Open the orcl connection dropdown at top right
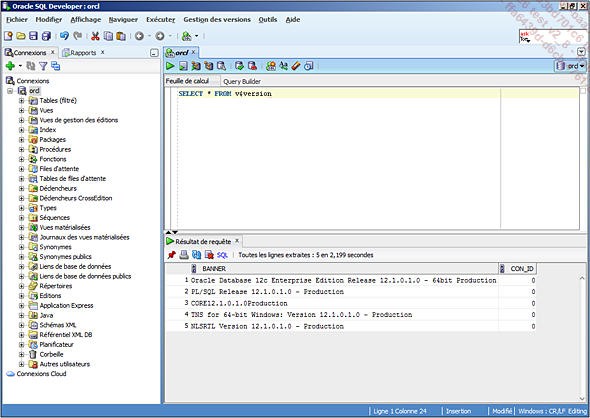The height and width of the screenshot is (418, 590). click(571, 66)
